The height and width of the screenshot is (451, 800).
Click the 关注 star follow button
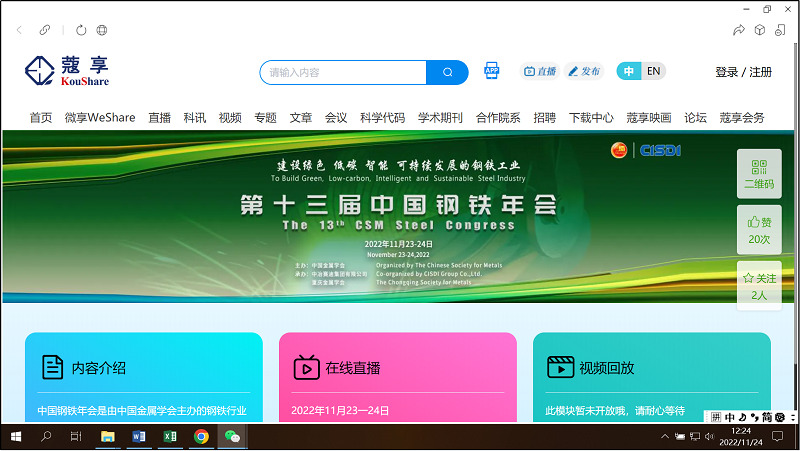(x=759, y=286)
